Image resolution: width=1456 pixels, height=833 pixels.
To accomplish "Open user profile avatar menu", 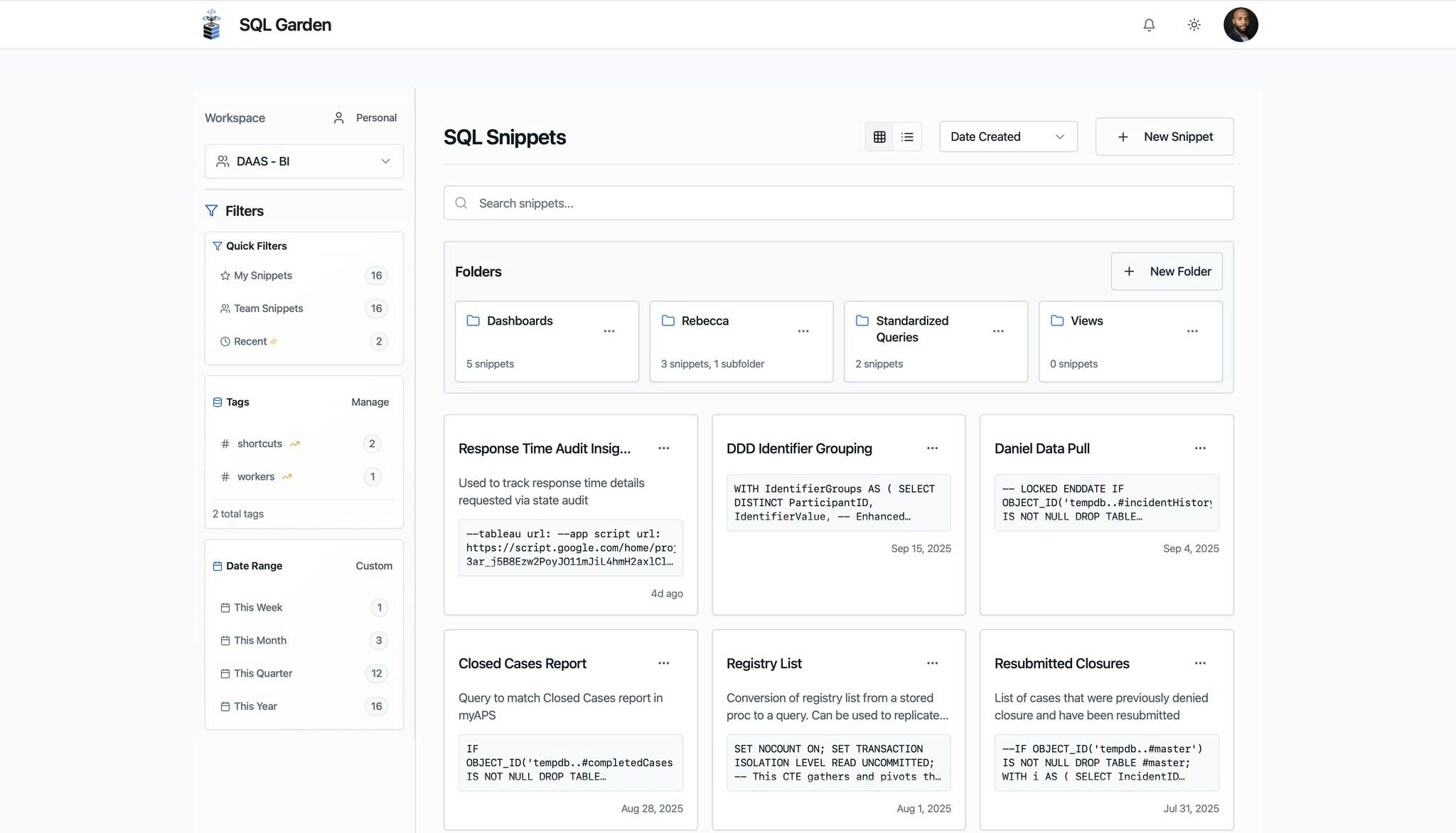I will (1241, 25).
